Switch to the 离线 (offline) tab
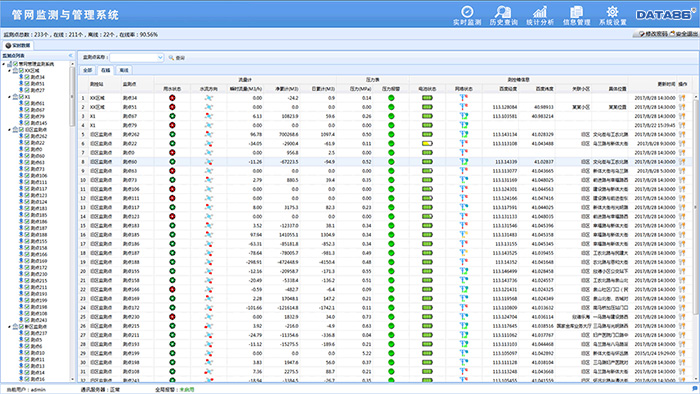This screenshot has width=700, height=394. point(124,70)
